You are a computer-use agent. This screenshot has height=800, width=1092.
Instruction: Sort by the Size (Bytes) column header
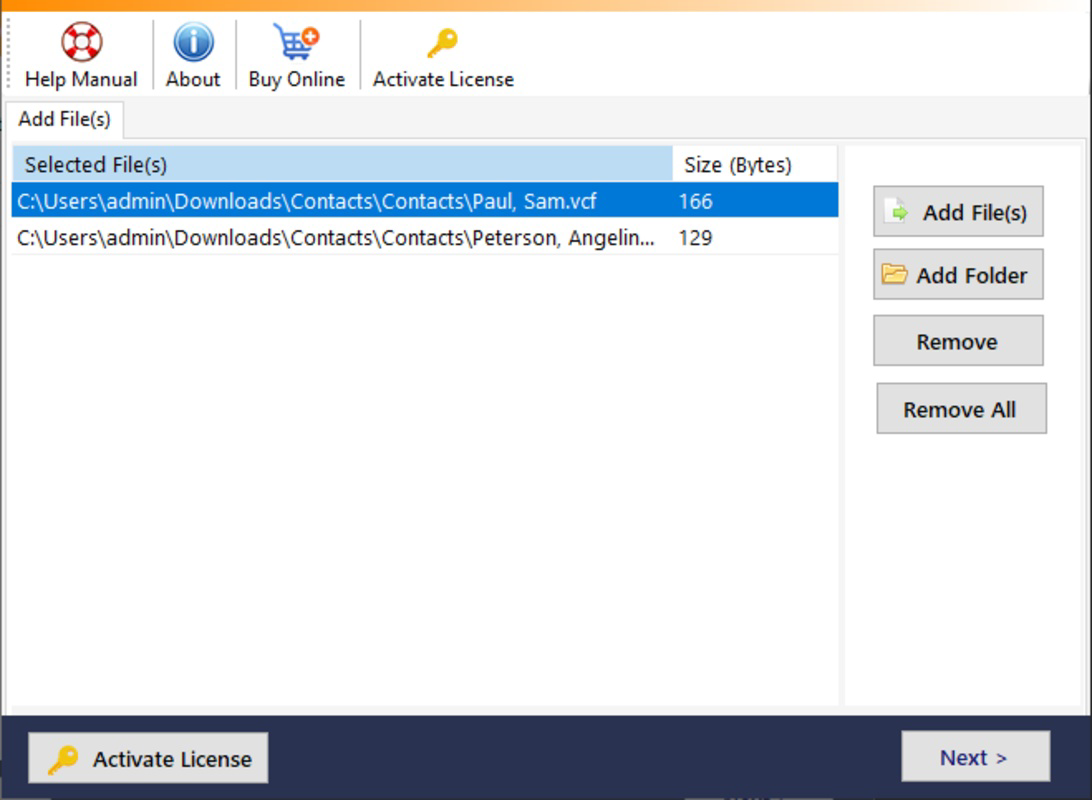coord(755,164)
